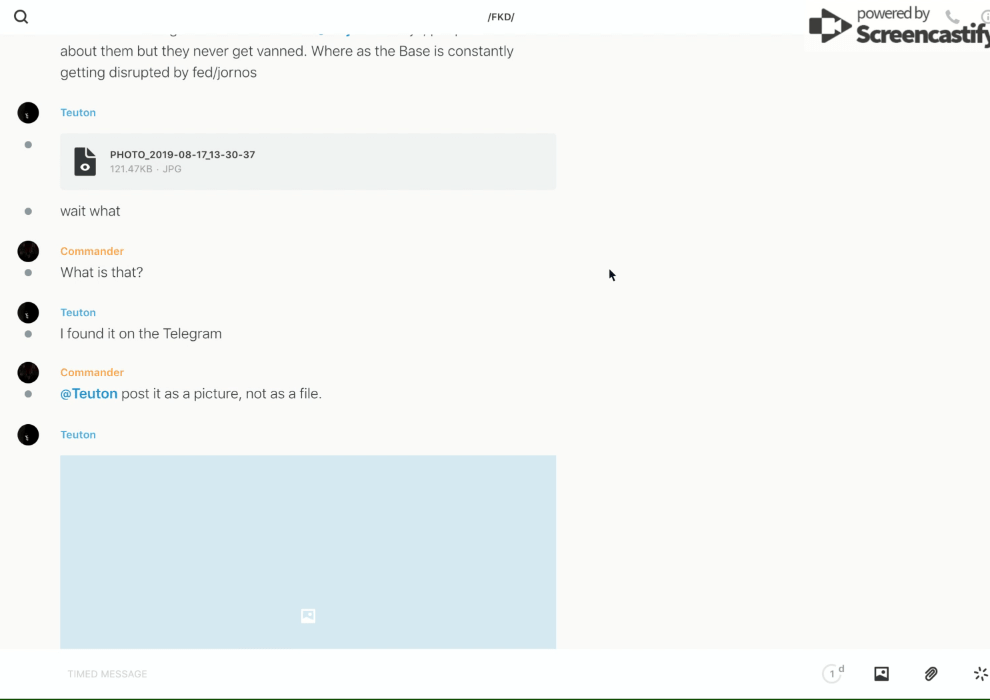Click the @Teuton mention link
The width and height of the screenshot is (990, 700).
point(89,394)
